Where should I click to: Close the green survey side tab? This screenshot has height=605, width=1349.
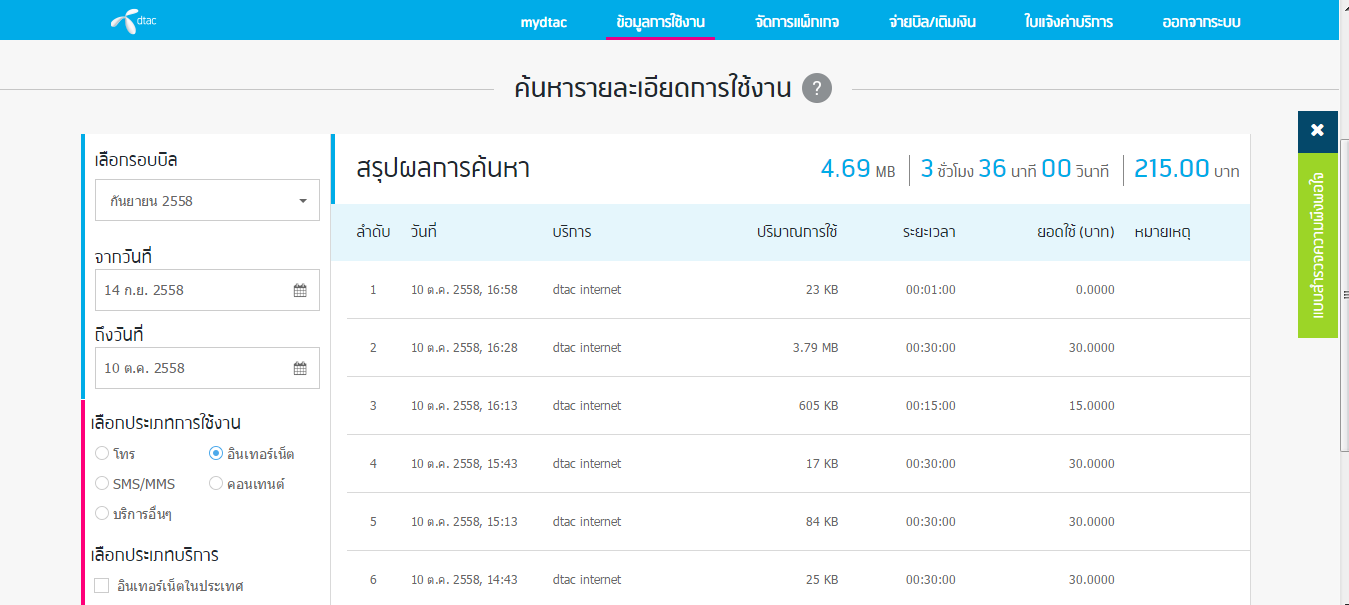click(1317, 130)
